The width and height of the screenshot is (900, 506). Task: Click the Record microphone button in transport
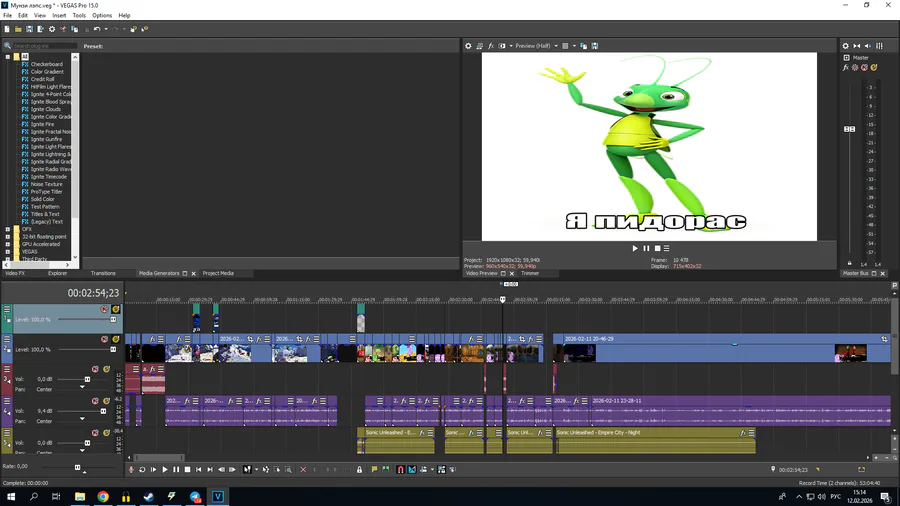point(131,469)
